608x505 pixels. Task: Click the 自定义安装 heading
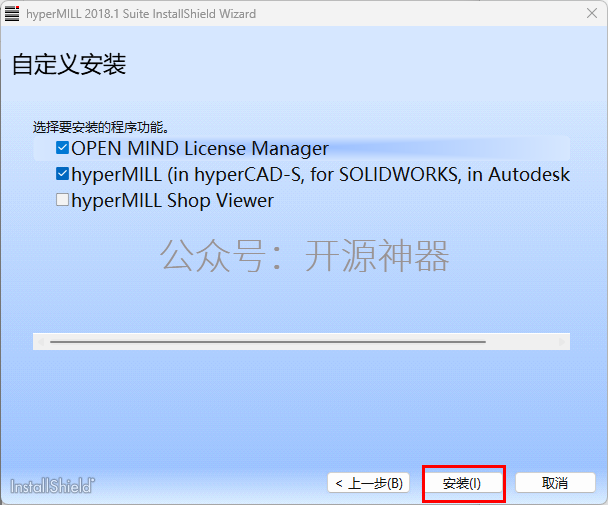tap(69, 64)
